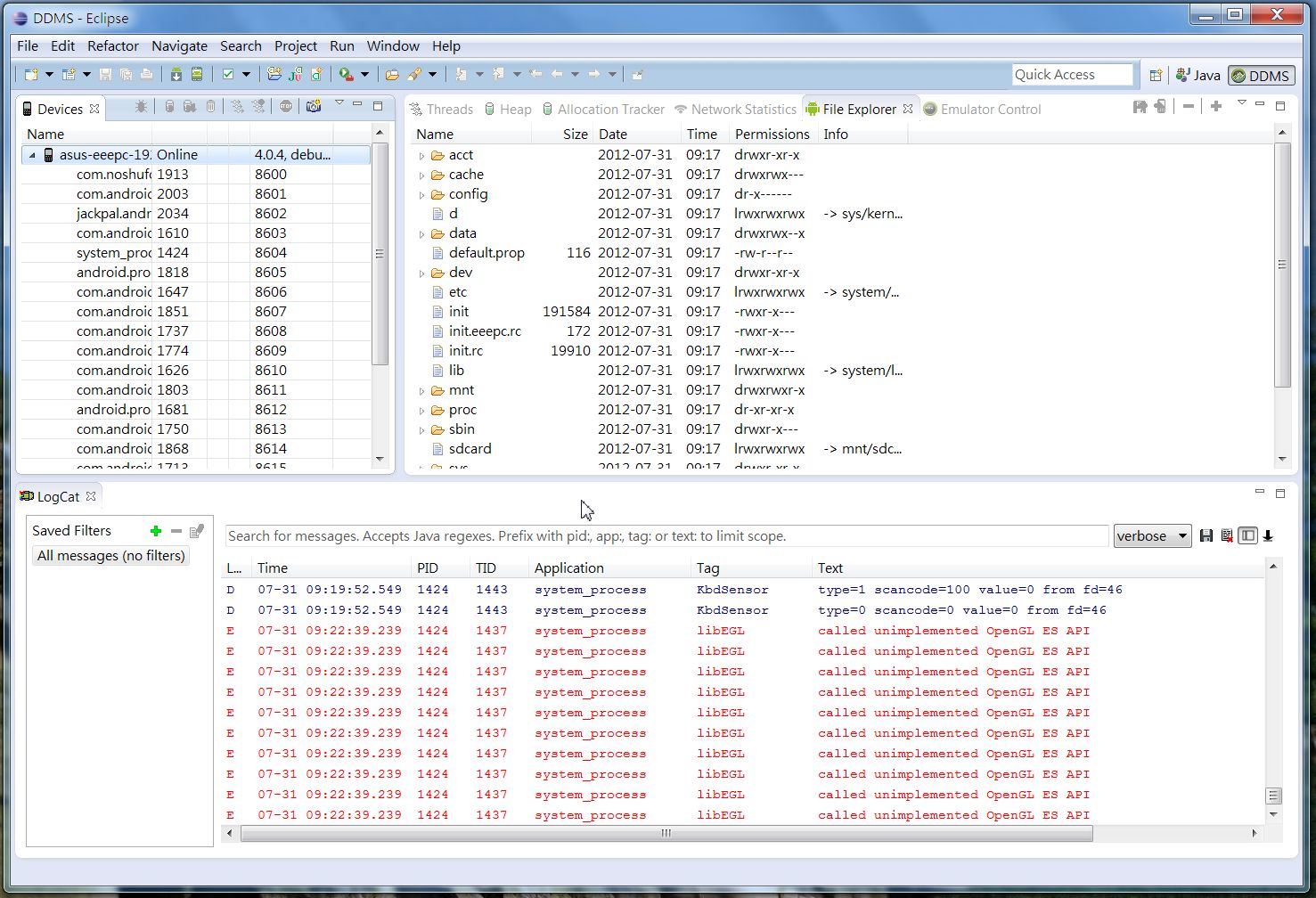Viewport: 1316px width, 898px height.
Task: Open the Android Virtual Device Manager icon
Action: [x=197, y=75]
